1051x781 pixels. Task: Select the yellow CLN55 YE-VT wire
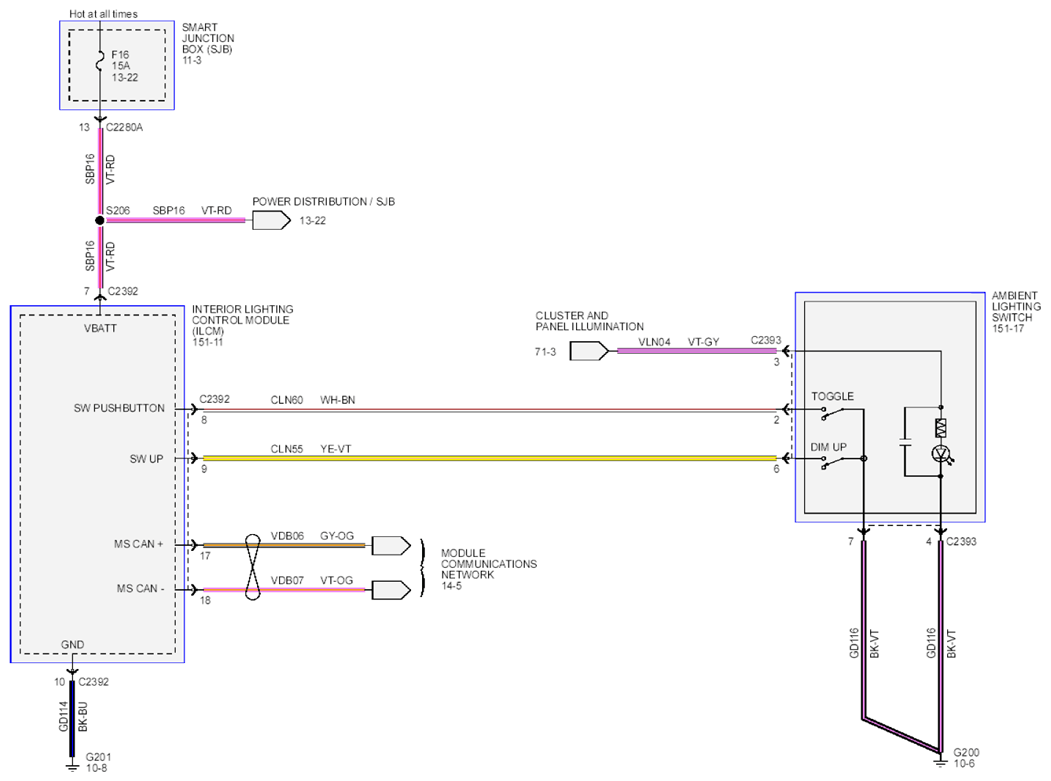pos(489,459)
